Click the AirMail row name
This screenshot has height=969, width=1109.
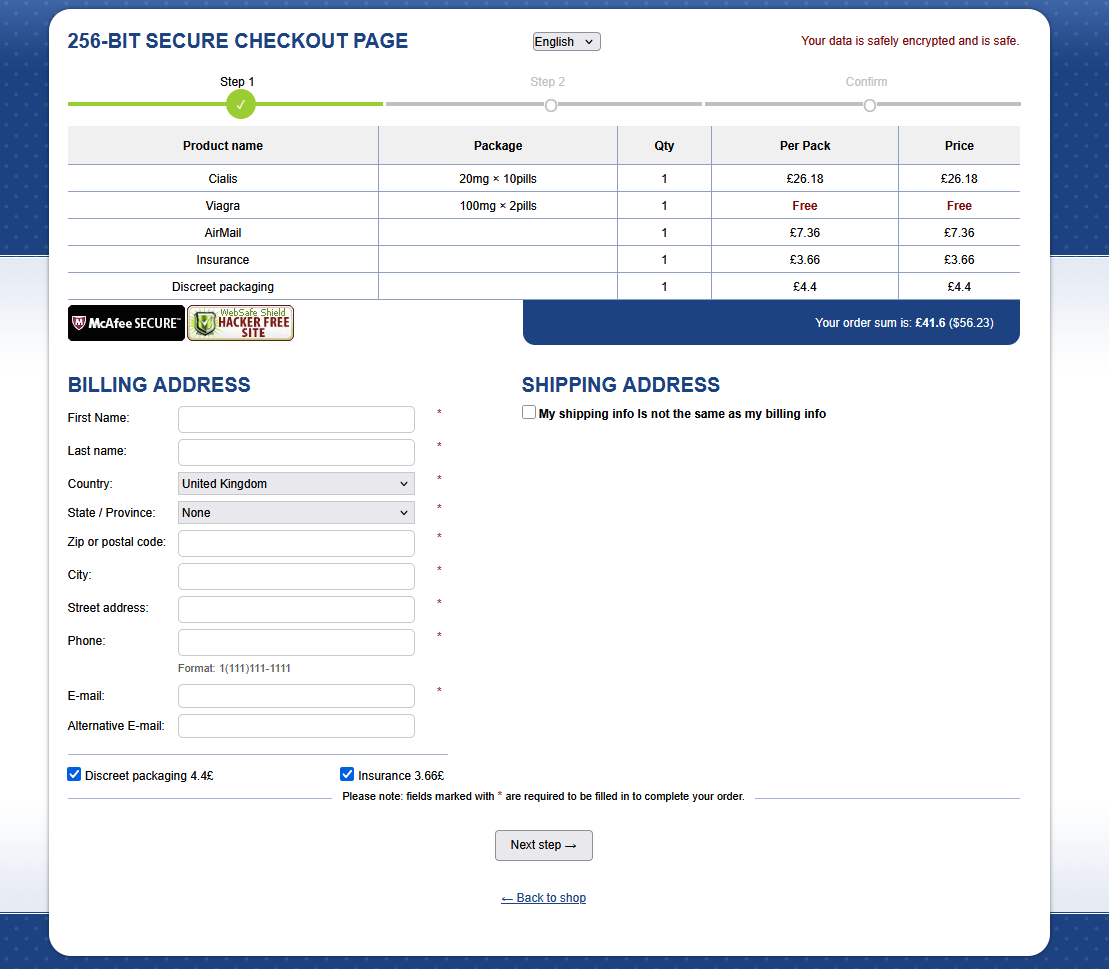[x=223, y=233]
